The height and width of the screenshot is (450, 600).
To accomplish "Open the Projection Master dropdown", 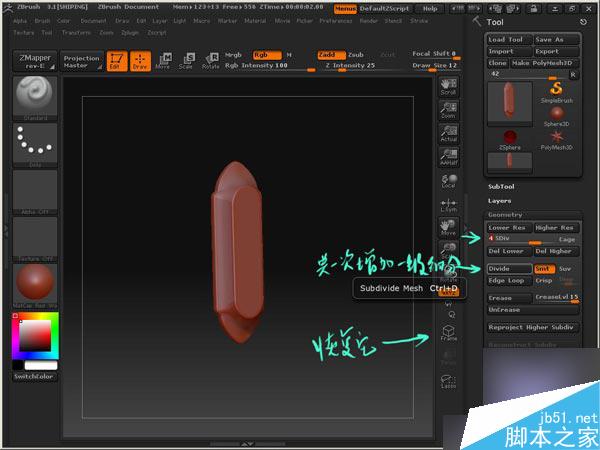I will click(82, 61).
